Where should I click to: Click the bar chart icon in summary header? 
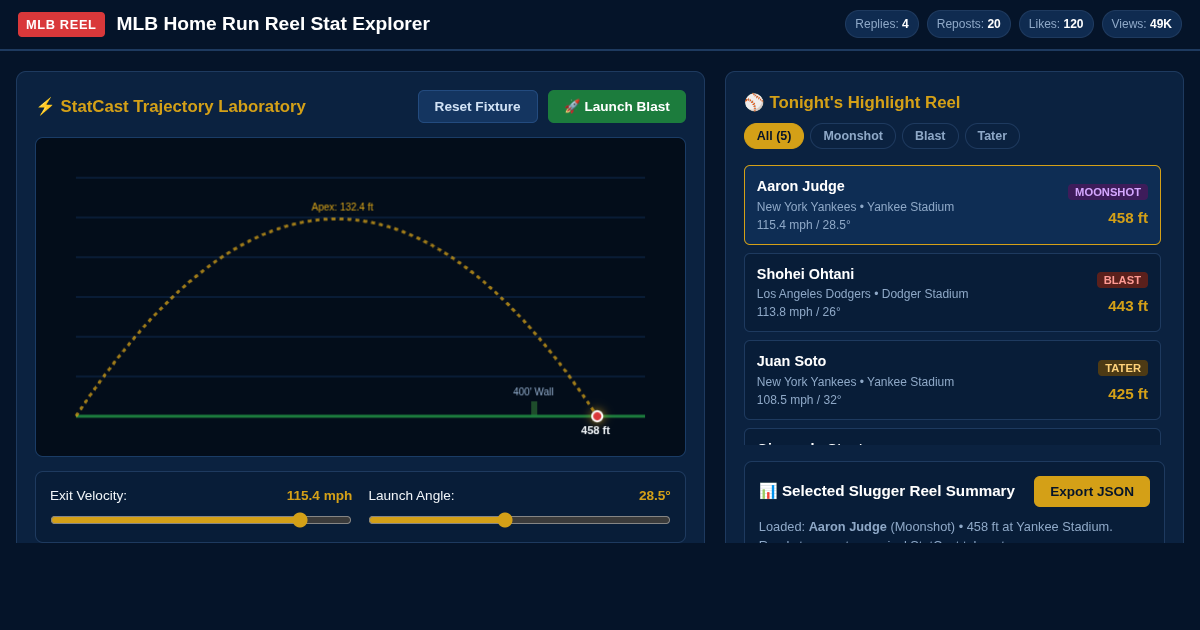coord(768,491)
